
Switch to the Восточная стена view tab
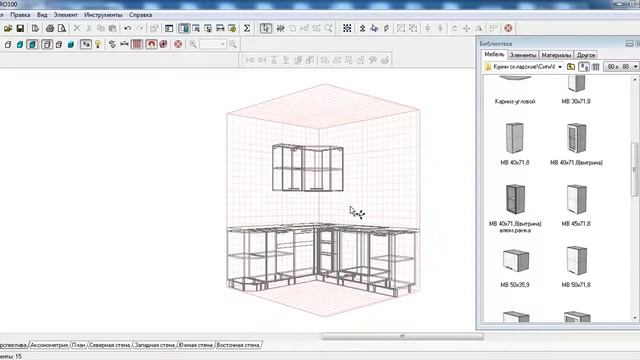(x=238, y=345)
